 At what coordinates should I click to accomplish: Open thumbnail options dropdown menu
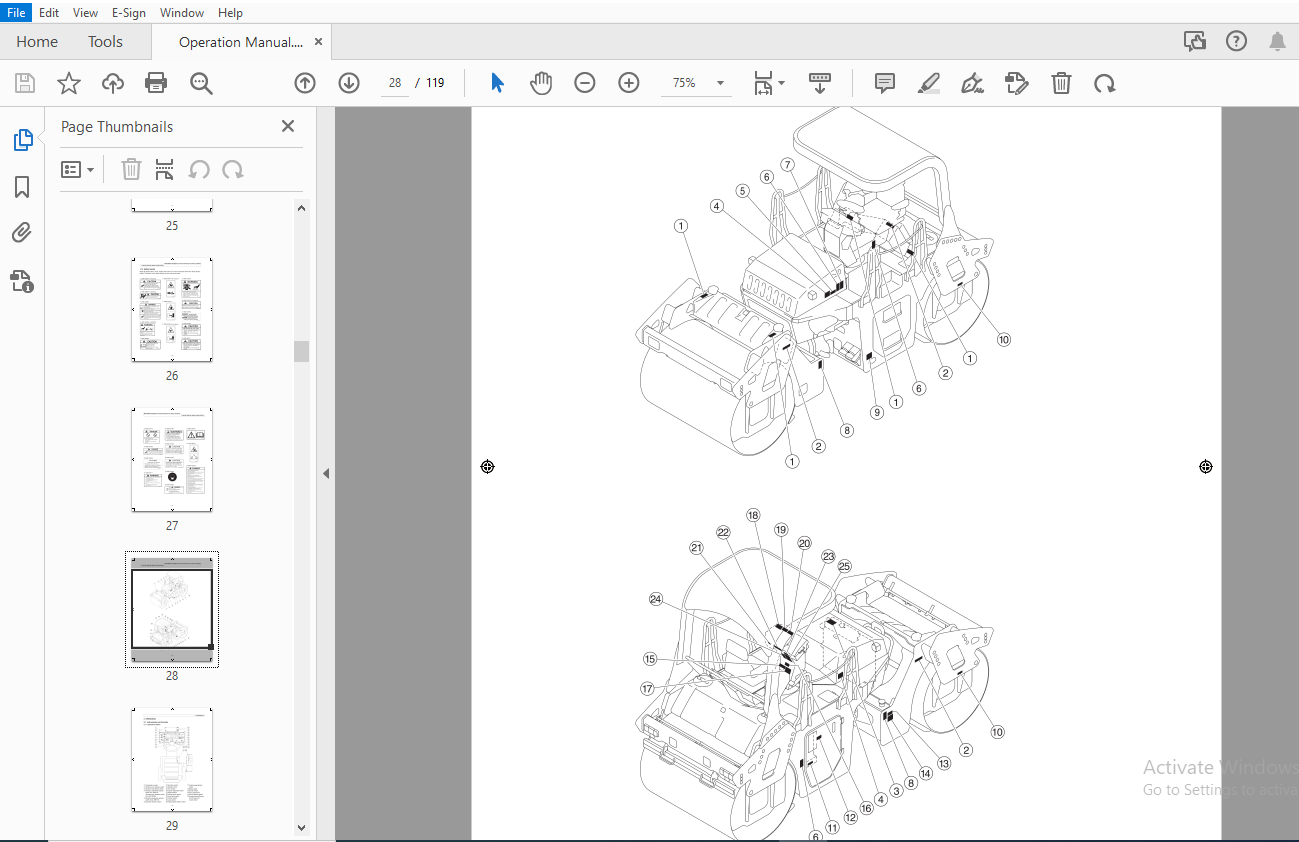[x=78, y=170]
